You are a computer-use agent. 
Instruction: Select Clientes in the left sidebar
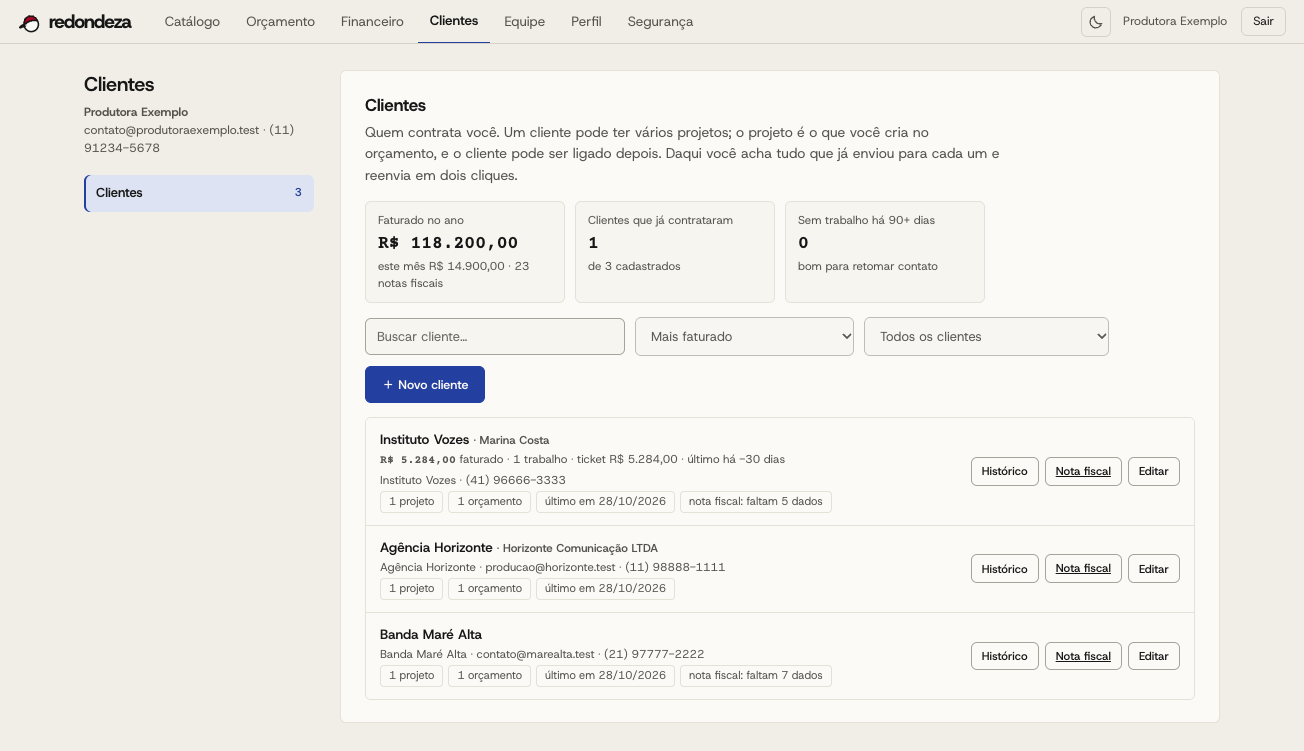pos(199,193)
